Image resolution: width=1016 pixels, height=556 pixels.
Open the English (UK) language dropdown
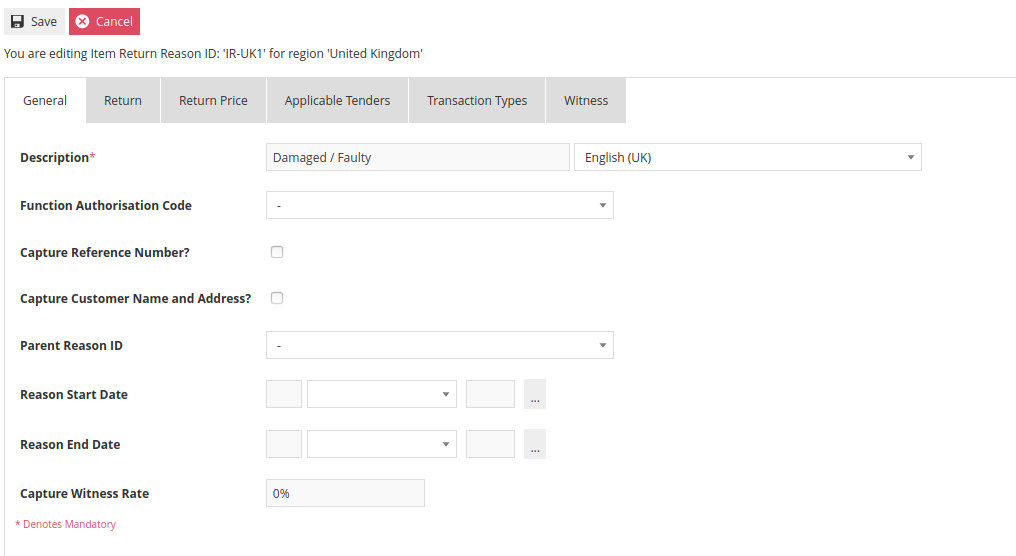point(748,157)
